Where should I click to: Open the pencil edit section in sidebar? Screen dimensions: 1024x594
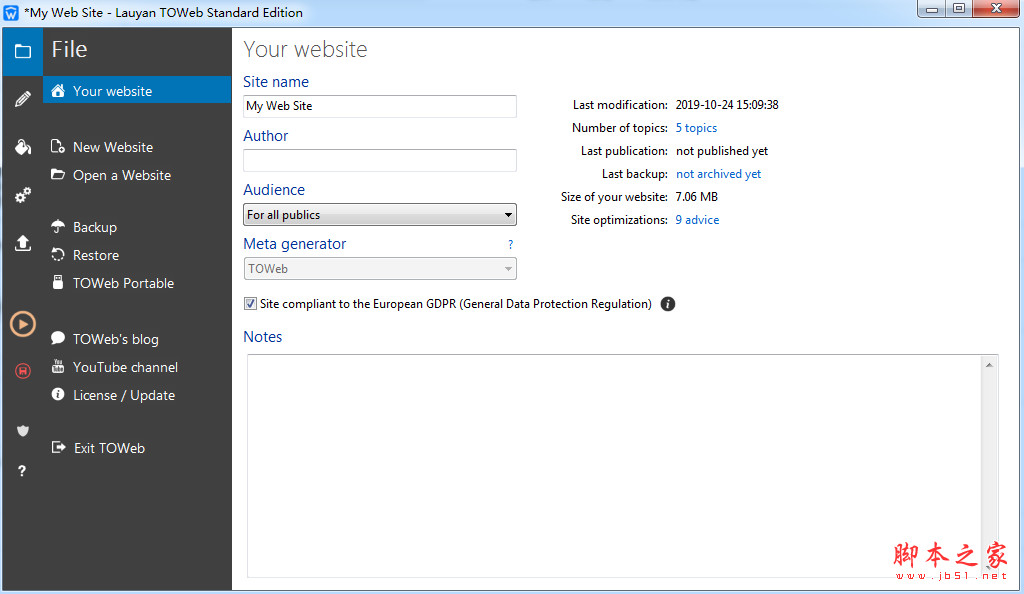(22, 99)
